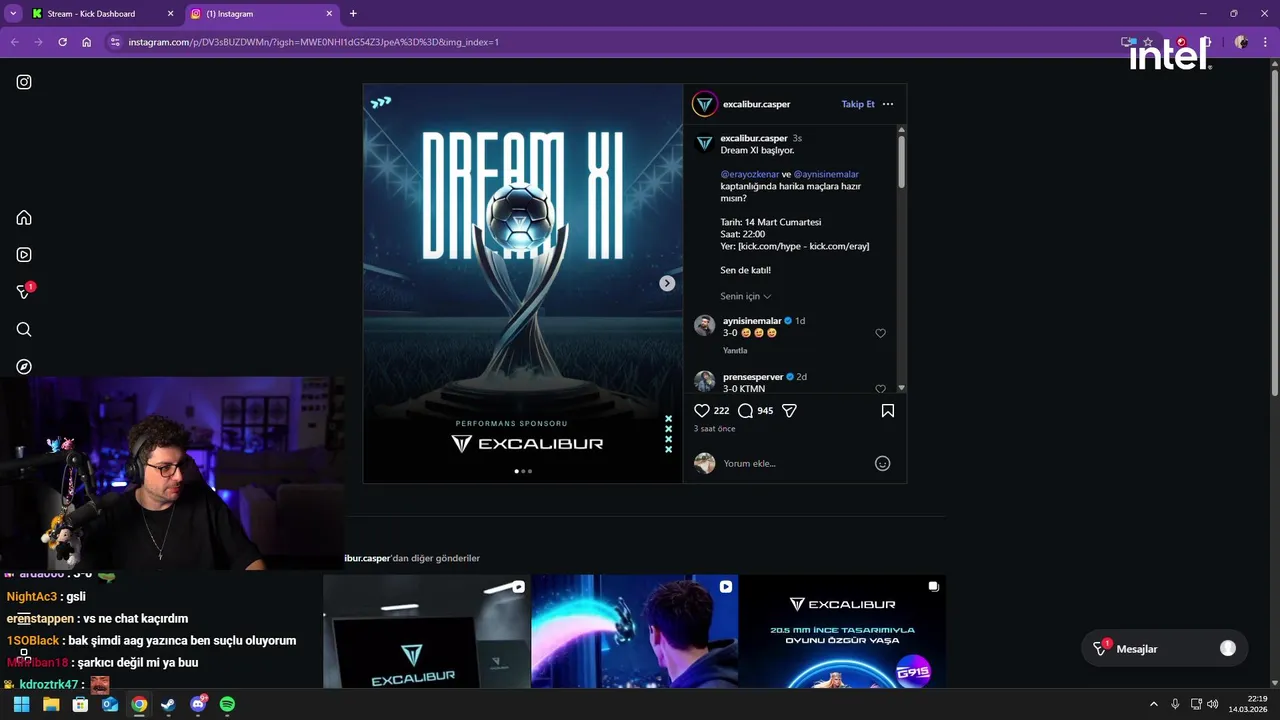The height and width of the screenshot is (720, 1280).
Task: Open emoji picker in comment box
Action: click(883, 463)
